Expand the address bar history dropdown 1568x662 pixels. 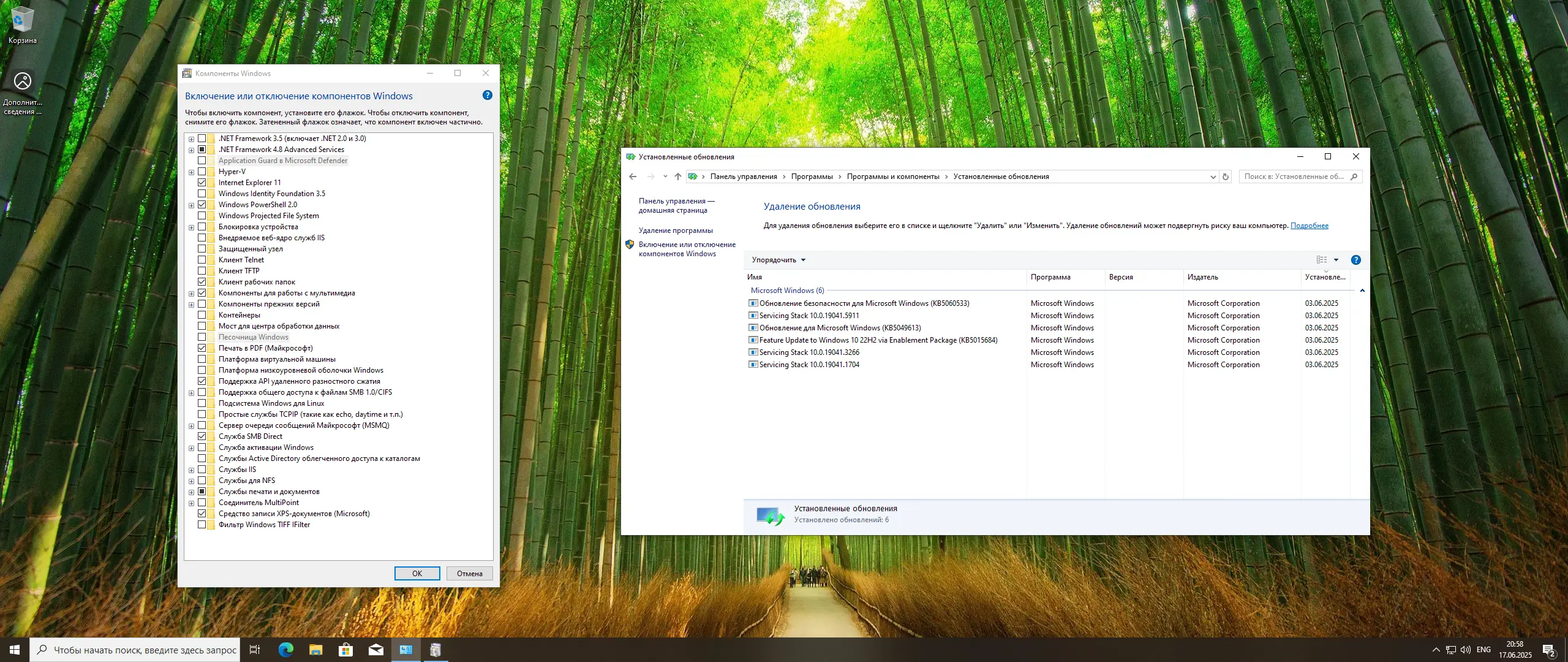click(1213, 177)
